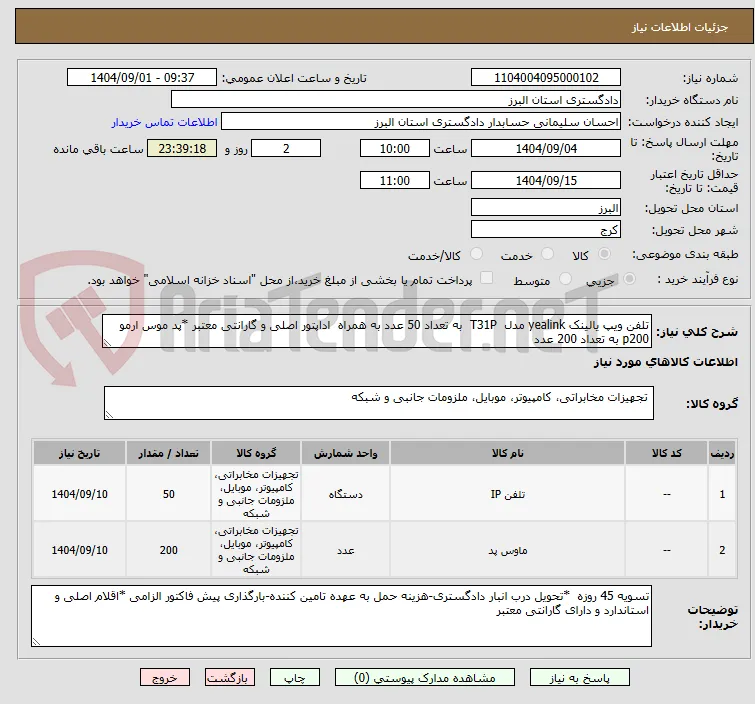Select the کالا/خدمت radio button

476,254
